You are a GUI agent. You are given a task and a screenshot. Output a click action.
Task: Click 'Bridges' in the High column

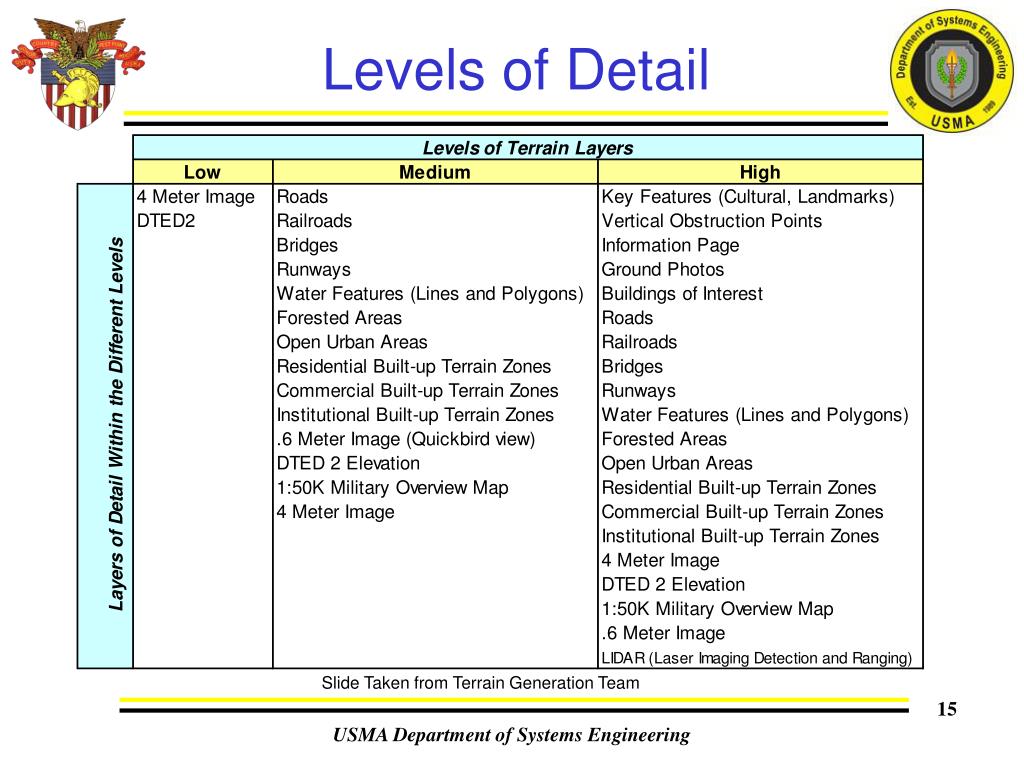pos(632,367)
